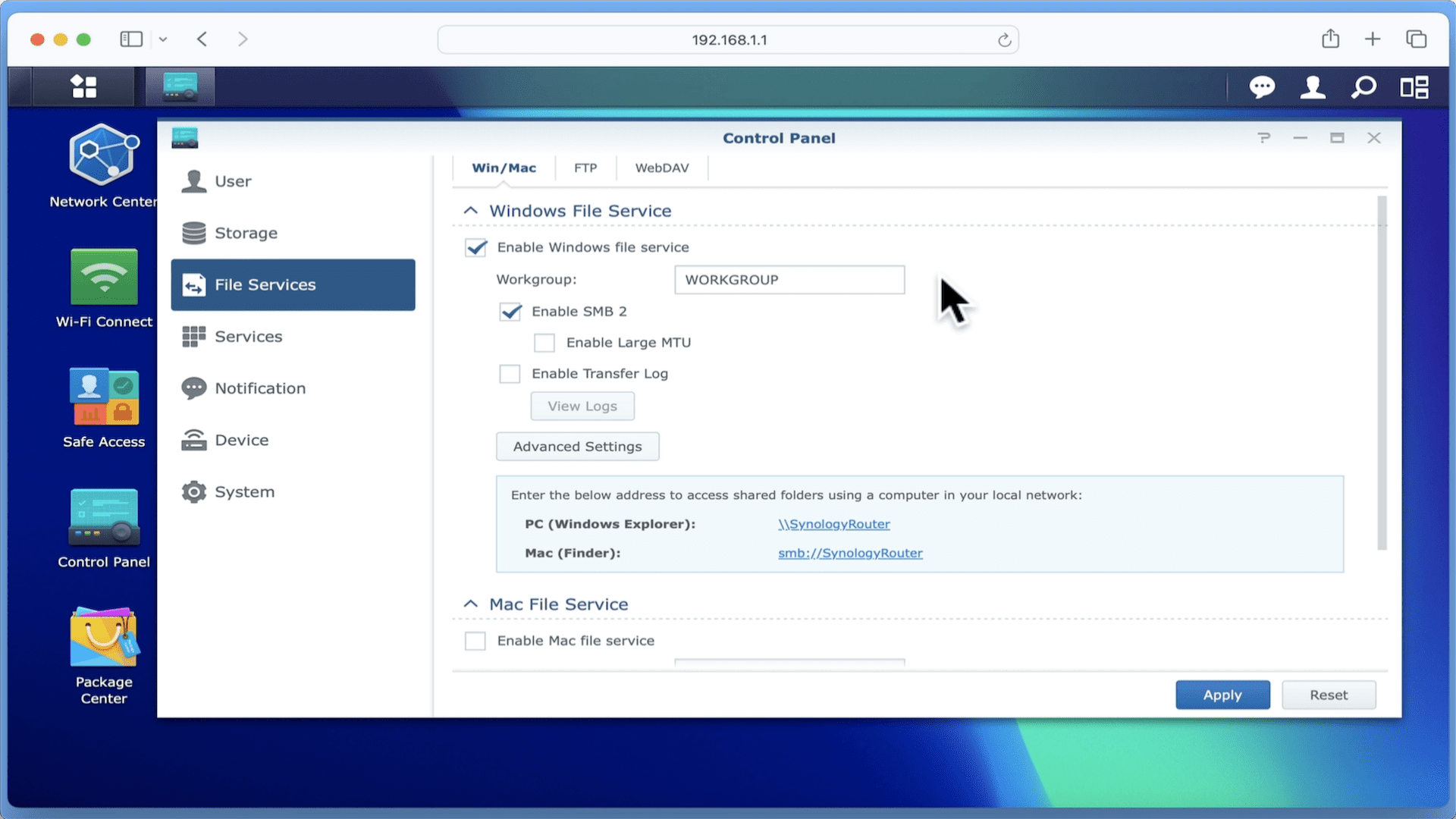Open the widgets pilot view icon
This screenshot has height=819, width=1456.
(x=1414, y=87)
